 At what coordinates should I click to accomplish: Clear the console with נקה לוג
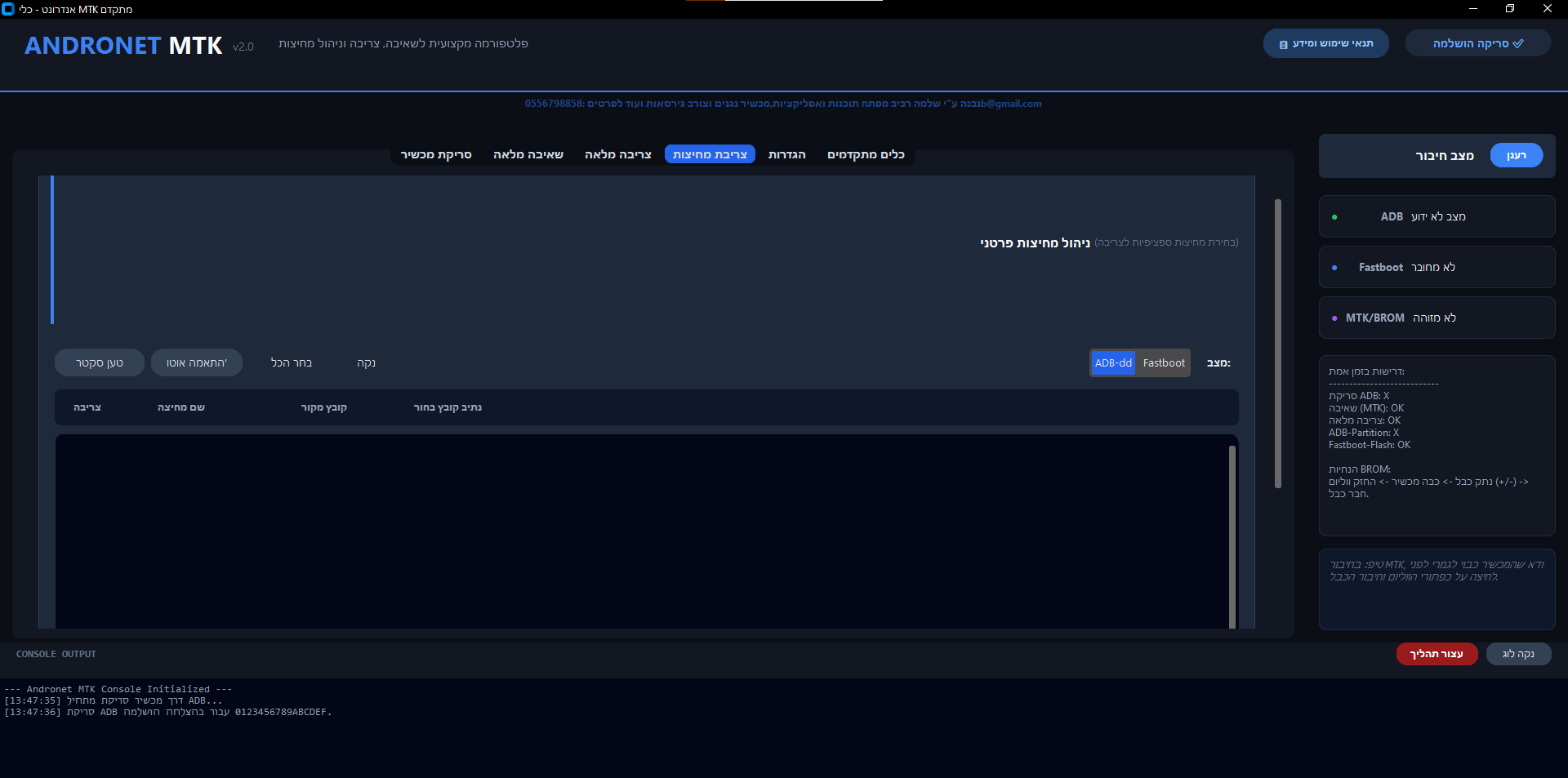coord(1518,654)
